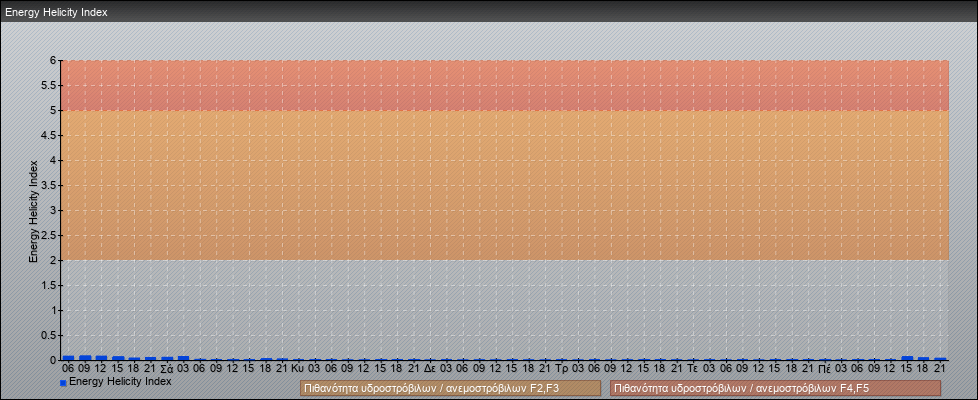Select the Πέ day marker on the time axis
The image size is (978, 400).
tap(824, 369)
